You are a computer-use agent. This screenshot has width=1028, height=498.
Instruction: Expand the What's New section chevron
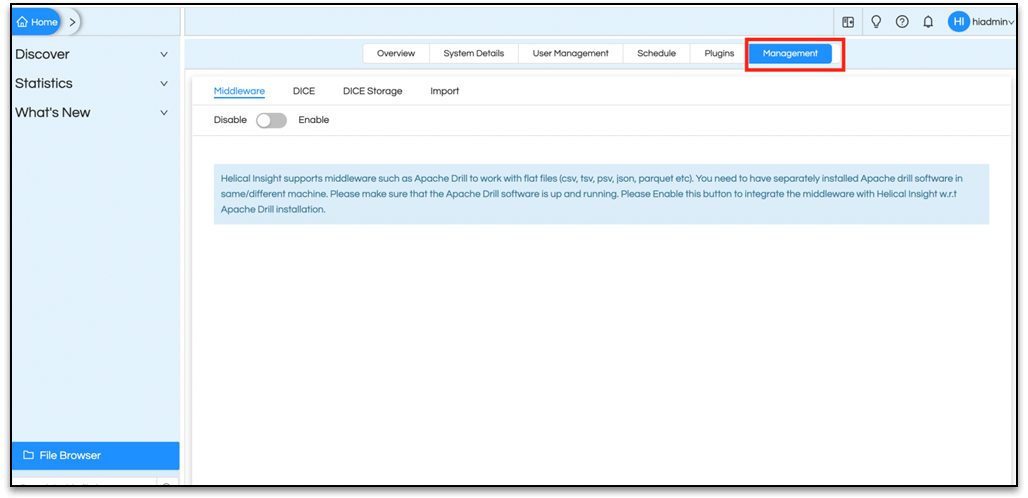(x=164, y=113)
